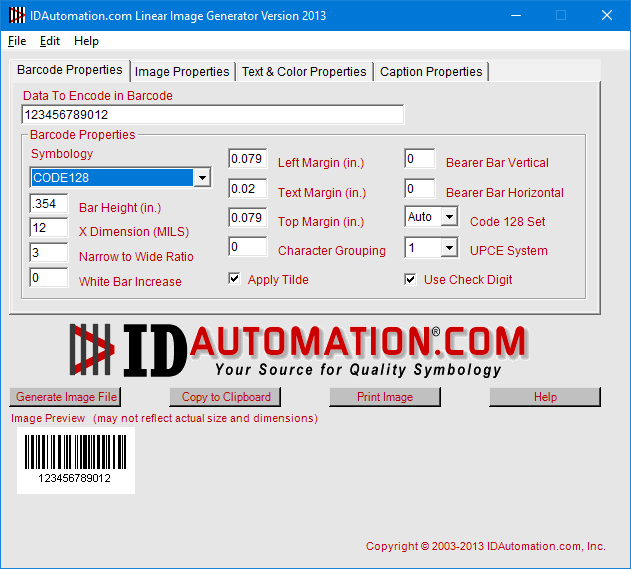Click the Bearer Bar Horizontal field
The height and width of the screenshot is (569, 631).
[419, 189]
